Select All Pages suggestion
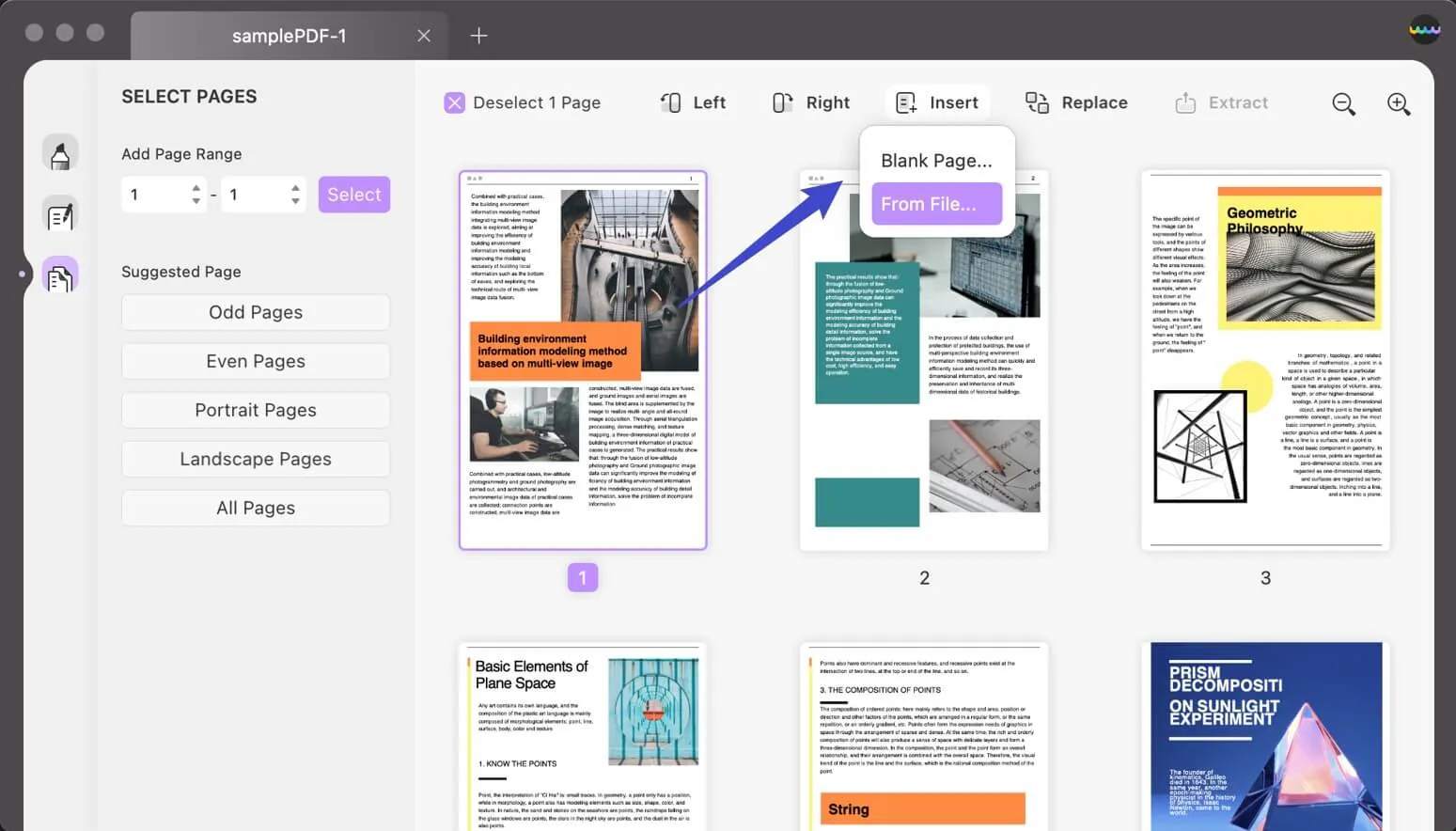This screenshot has width=1456, height=831. 256,508
